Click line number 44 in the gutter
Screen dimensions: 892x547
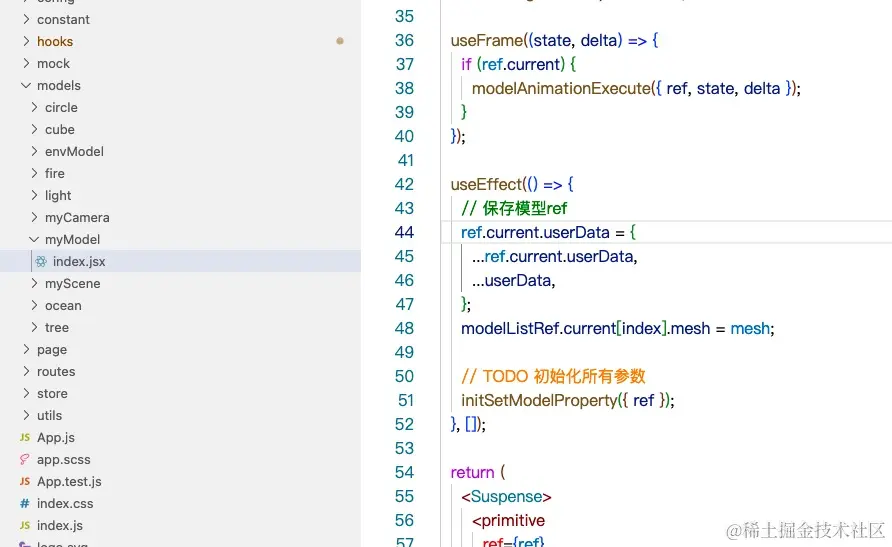pos(404,232)
